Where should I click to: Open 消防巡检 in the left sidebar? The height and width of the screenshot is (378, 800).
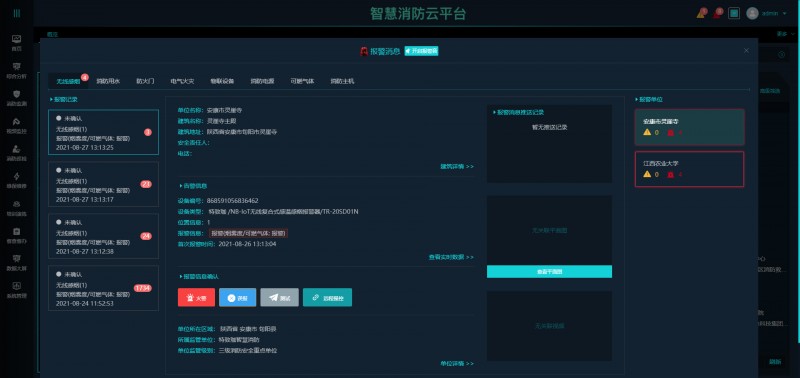[x=16, y=153]
